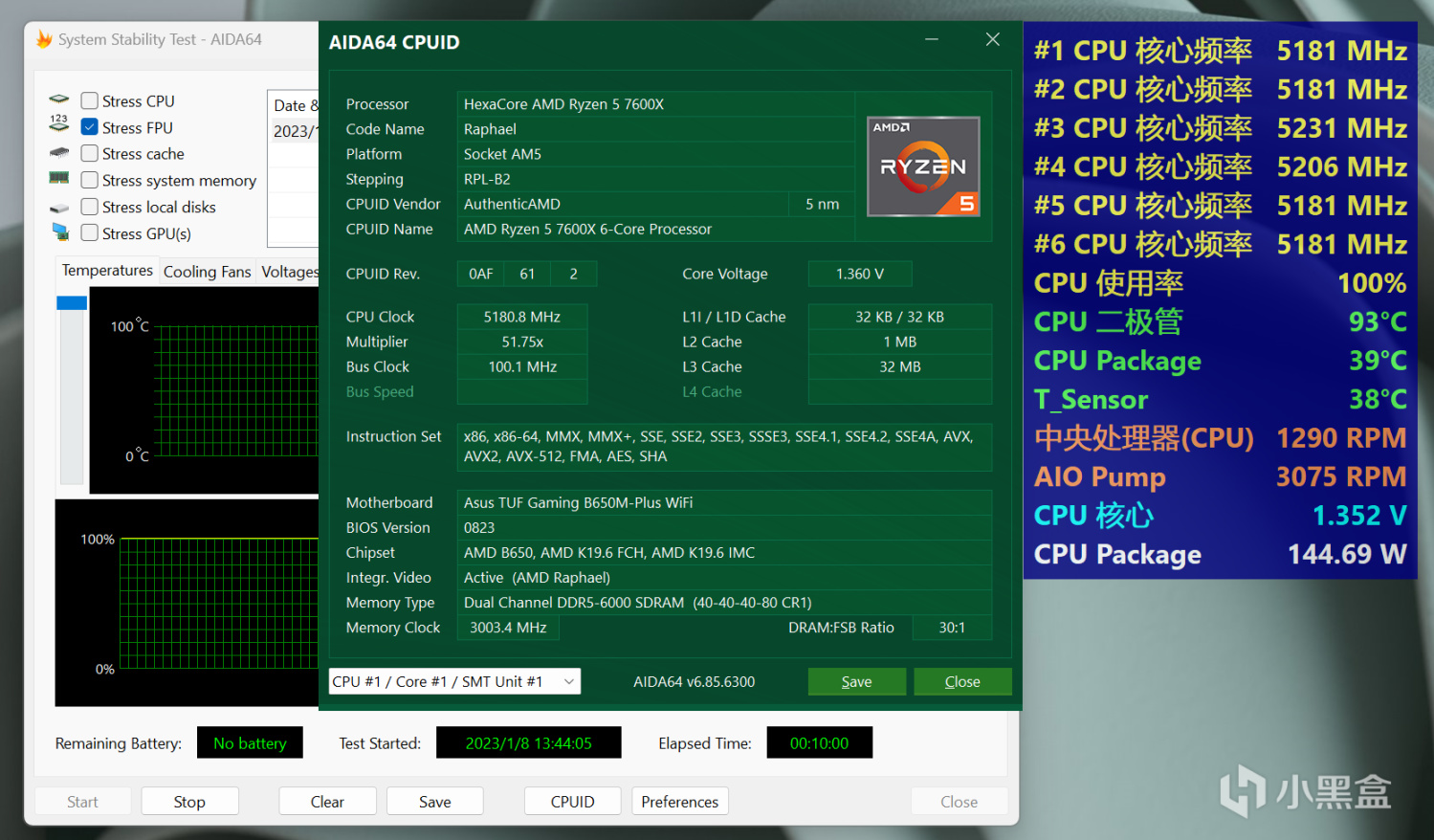Viewport: 1434px width, 840px height.
Task: Click the blue temperature graph slider handle
Action: pos(72,302)
